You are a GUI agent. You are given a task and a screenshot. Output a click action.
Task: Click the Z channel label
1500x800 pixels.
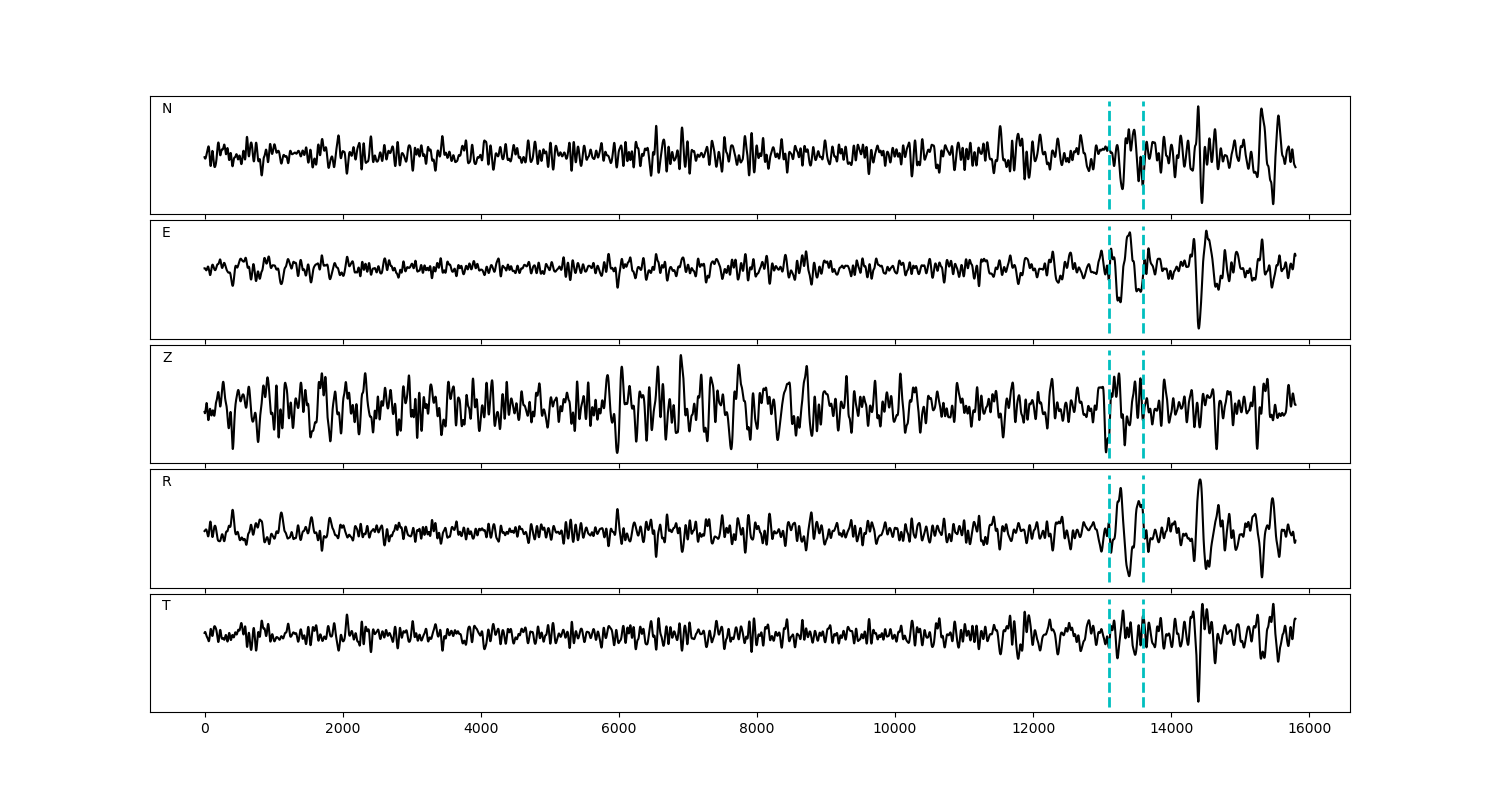pyautogui.click(x=167, y=358)
